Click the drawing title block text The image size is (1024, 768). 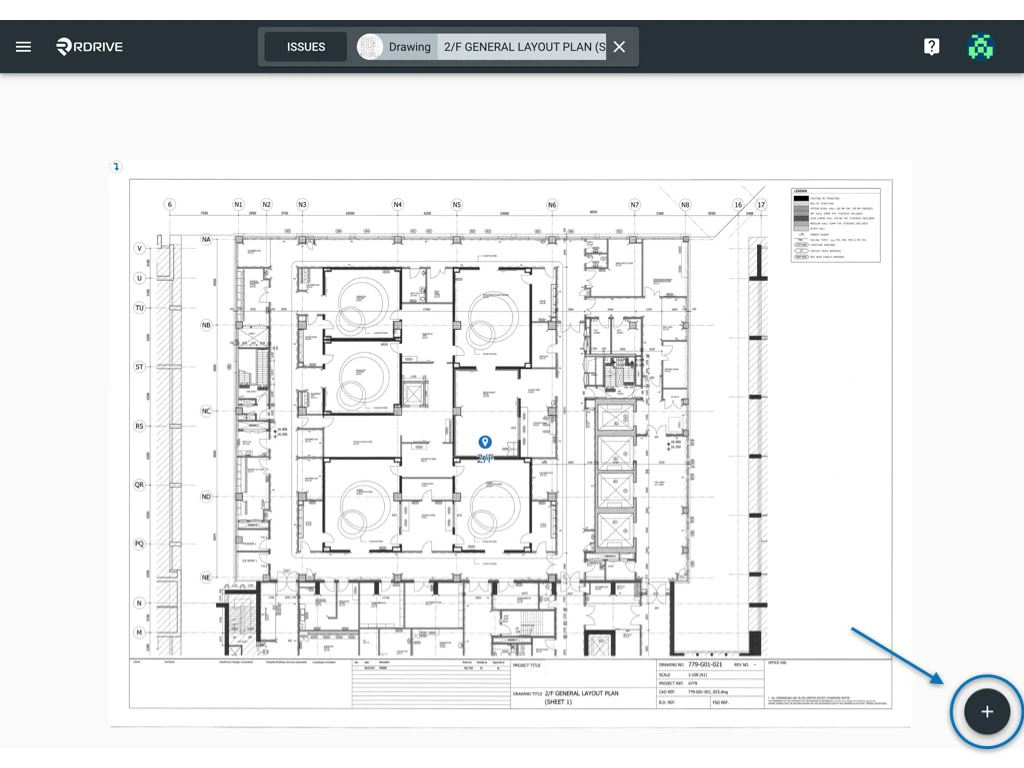(x=583, y=695)
